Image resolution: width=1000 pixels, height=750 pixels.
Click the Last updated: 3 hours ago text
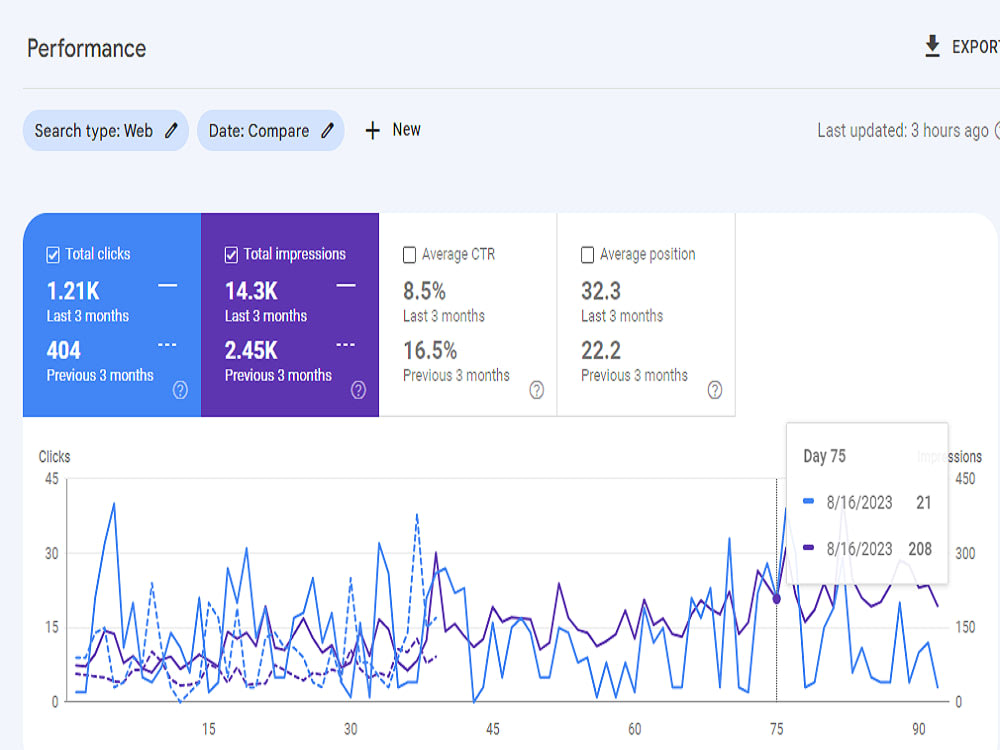pyautogui.click(x=902, y=131)
